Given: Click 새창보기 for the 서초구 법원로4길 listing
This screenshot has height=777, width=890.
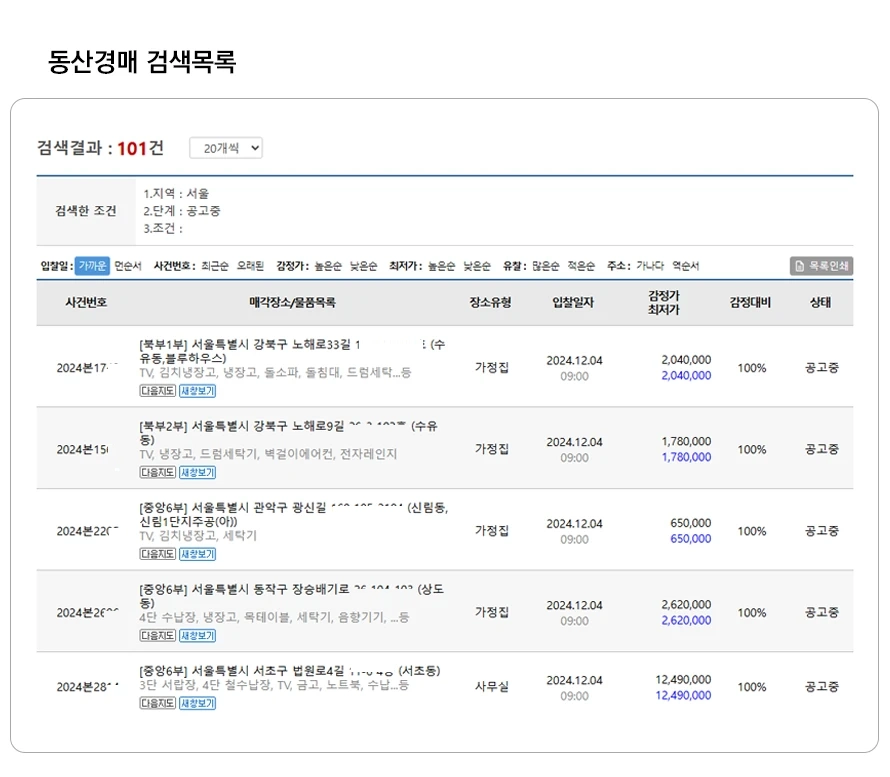Looking at the screenshot, I should pyautogui.click(x=197, y=703).
